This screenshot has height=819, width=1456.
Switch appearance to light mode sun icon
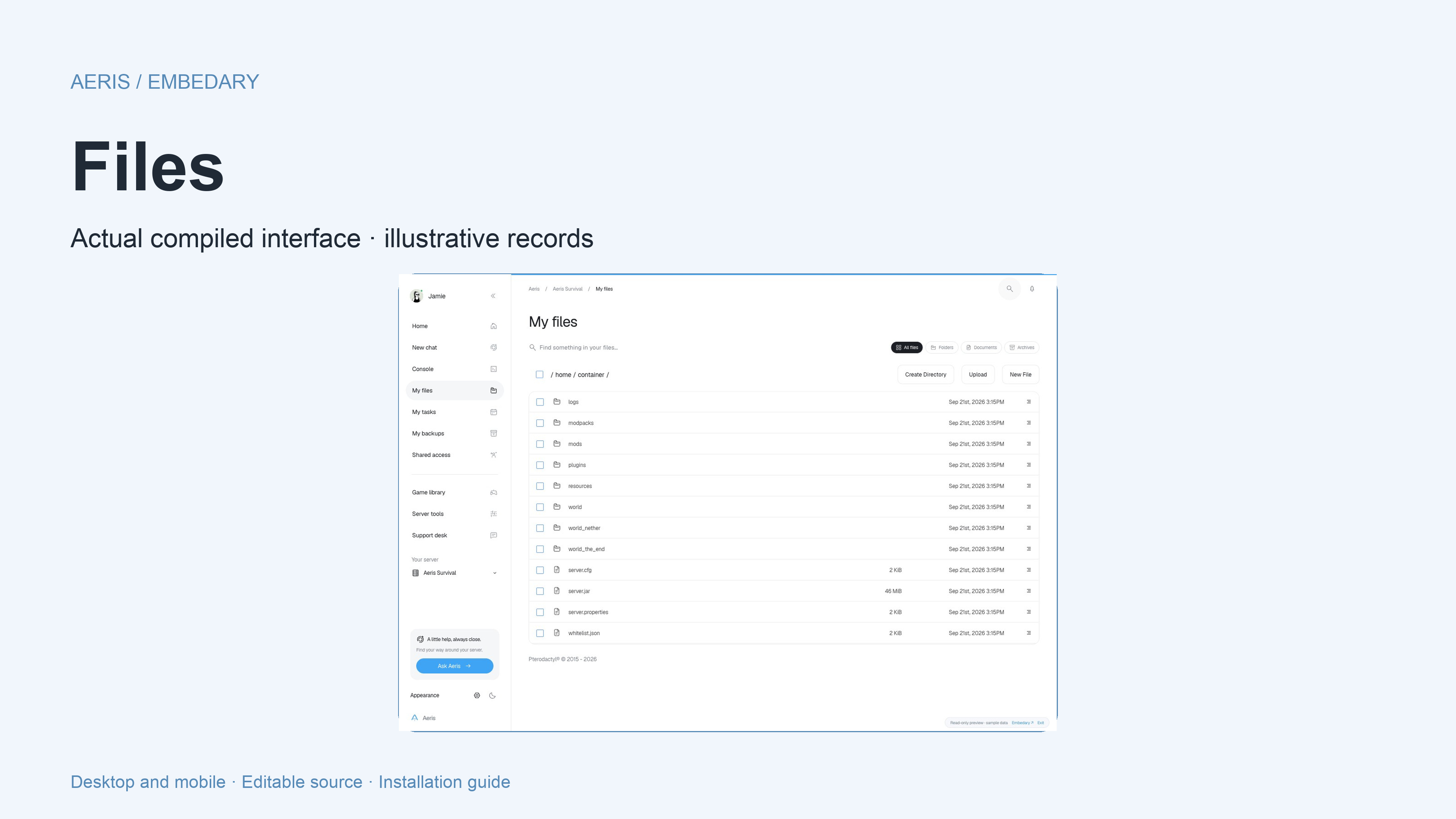click(x=477, y=696)
